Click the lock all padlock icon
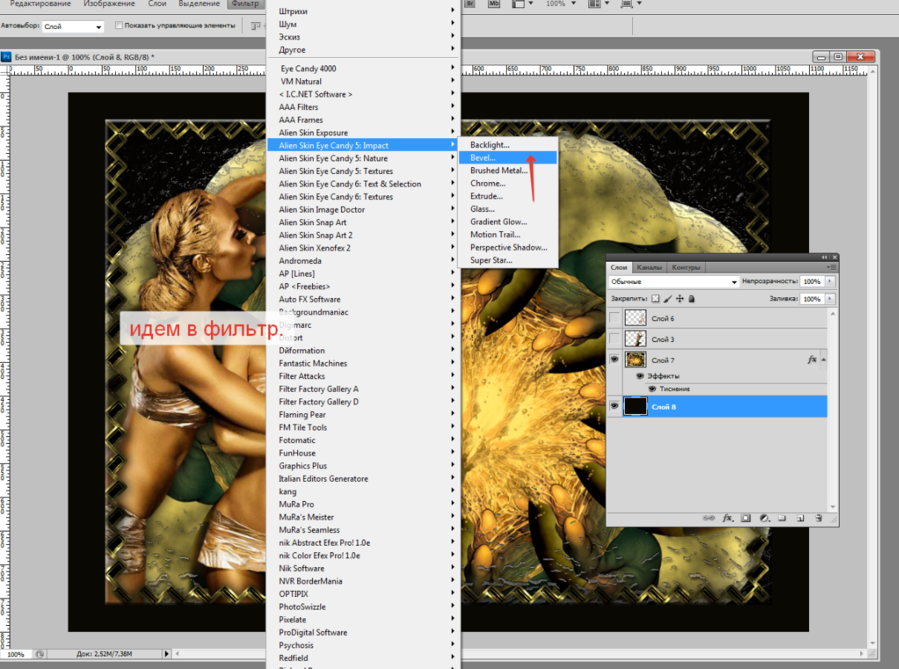The height and width of the screenshot is (669, 899). click(691, 299)
